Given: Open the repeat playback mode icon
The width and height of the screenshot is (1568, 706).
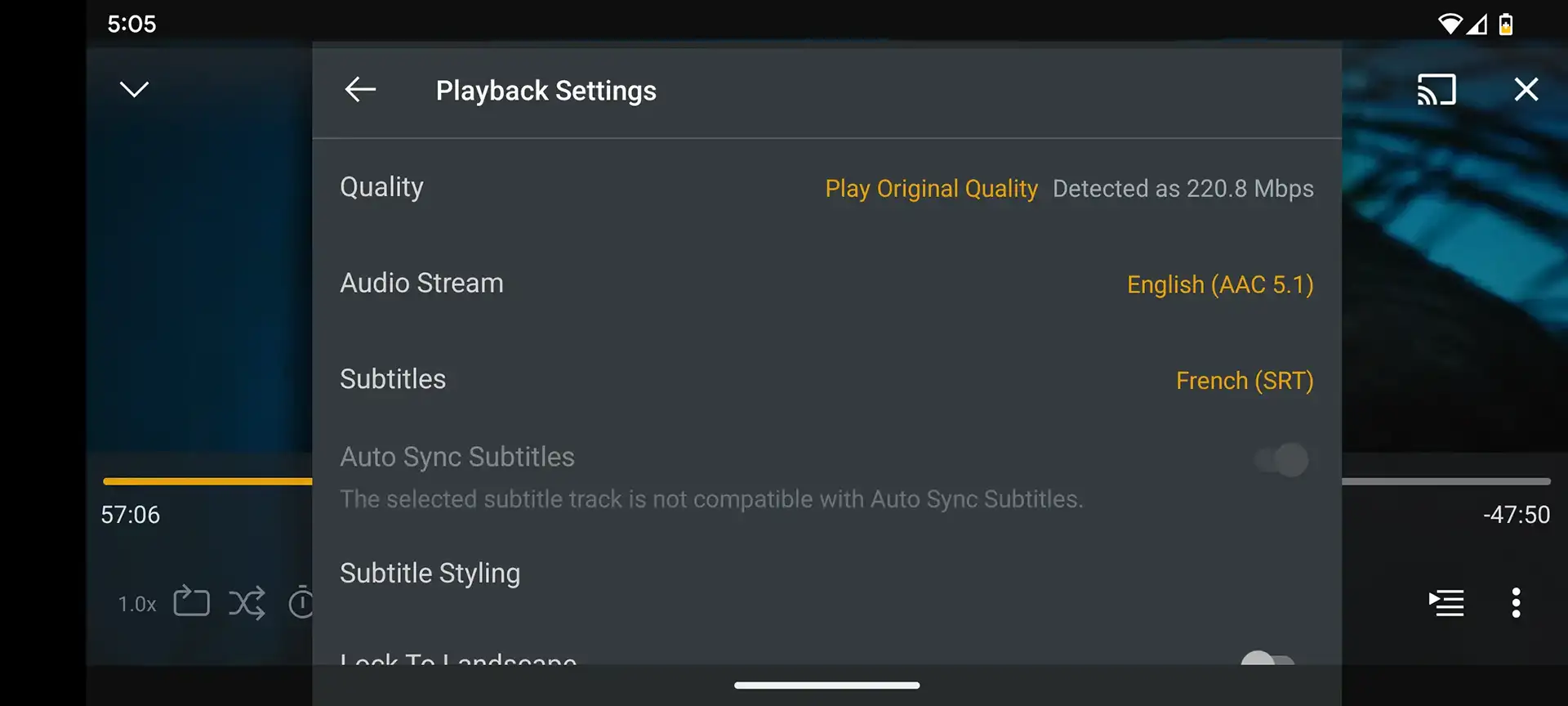Looking at the screenshot, I should (x=191, y=602).
